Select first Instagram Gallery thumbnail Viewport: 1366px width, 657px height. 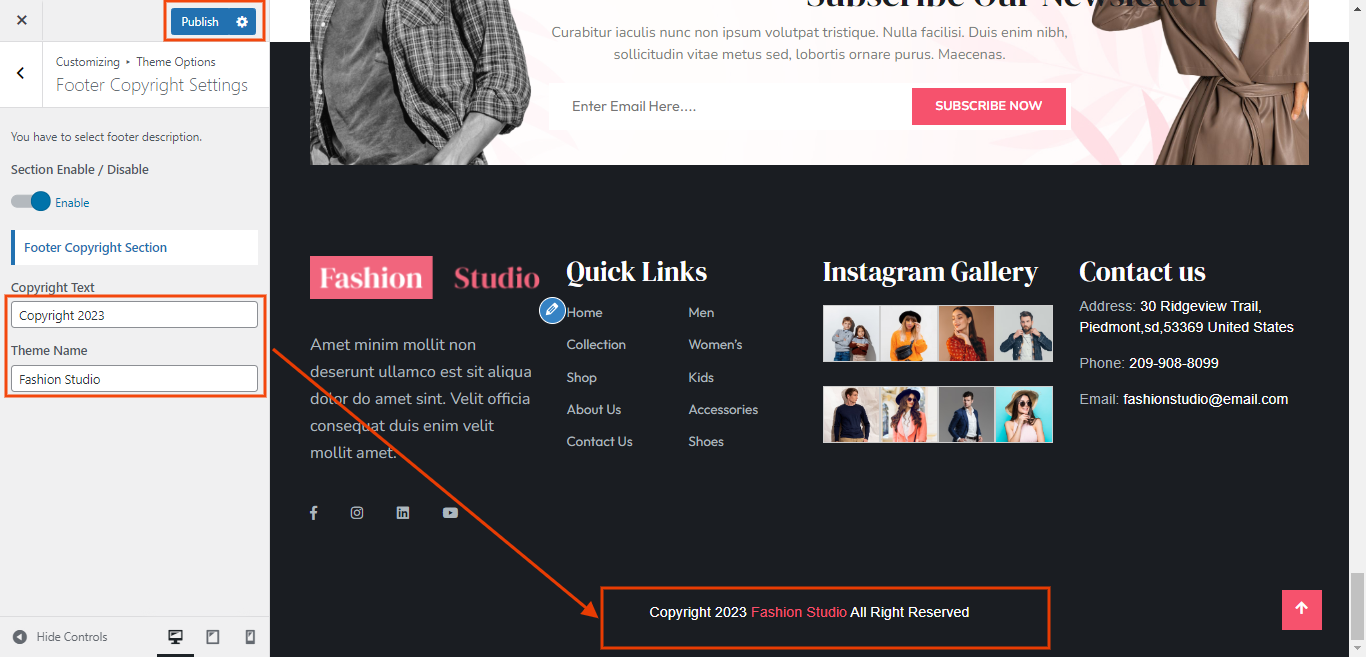click(x=851, y=333)
